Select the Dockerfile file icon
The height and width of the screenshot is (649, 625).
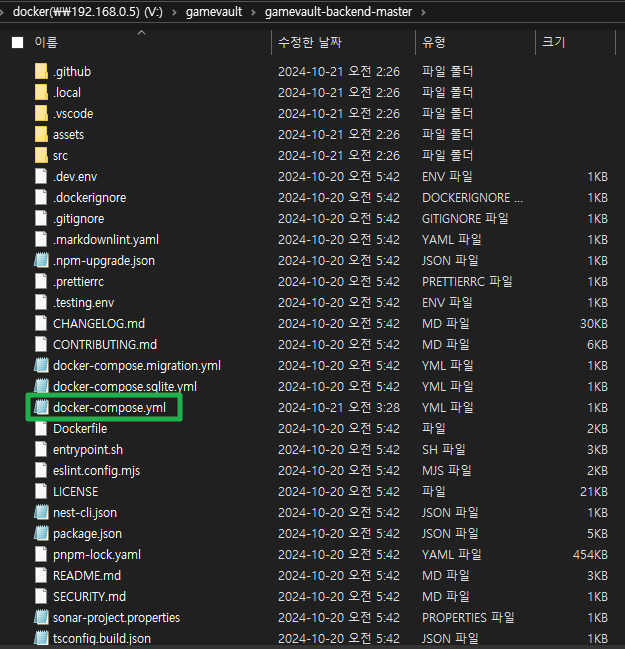tap(41, 429)
